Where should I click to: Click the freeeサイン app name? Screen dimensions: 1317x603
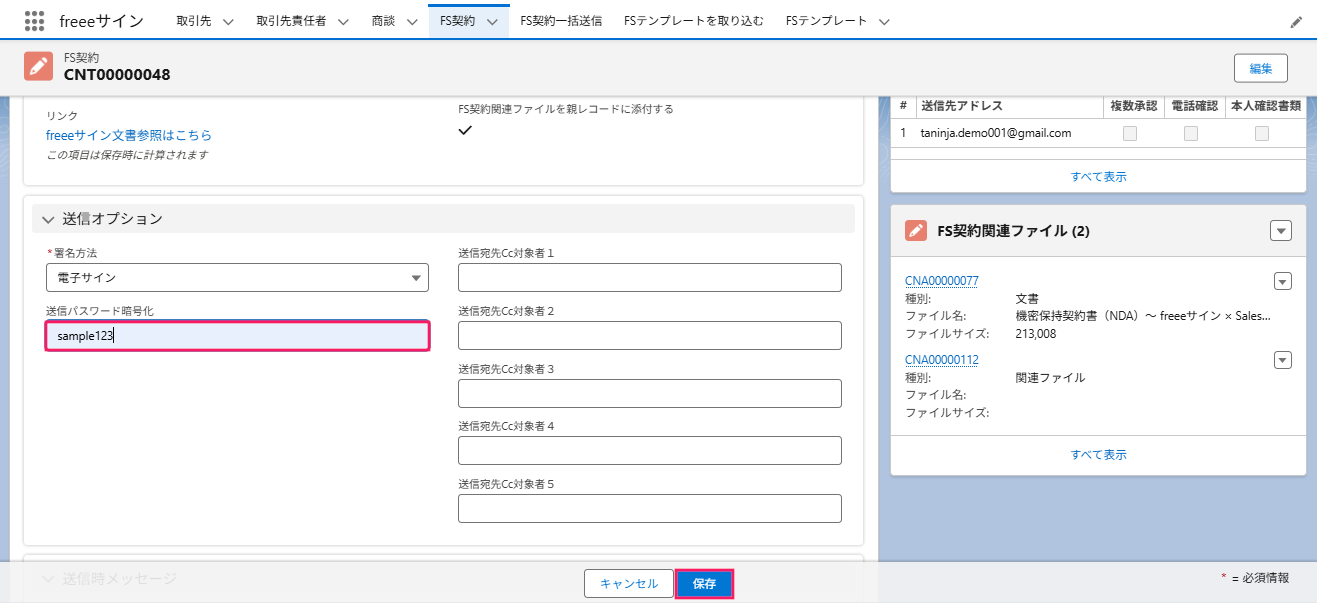point(101,21)
